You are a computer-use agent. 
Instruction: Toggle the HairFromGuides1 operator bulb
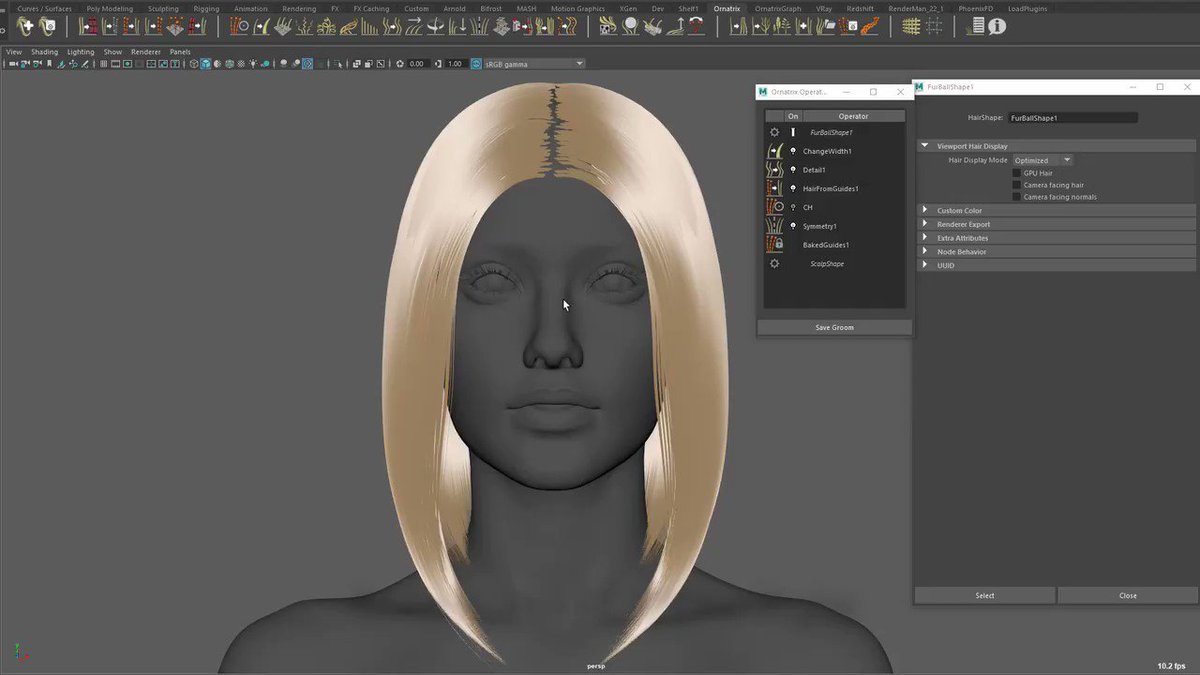[x=793, y=188]
